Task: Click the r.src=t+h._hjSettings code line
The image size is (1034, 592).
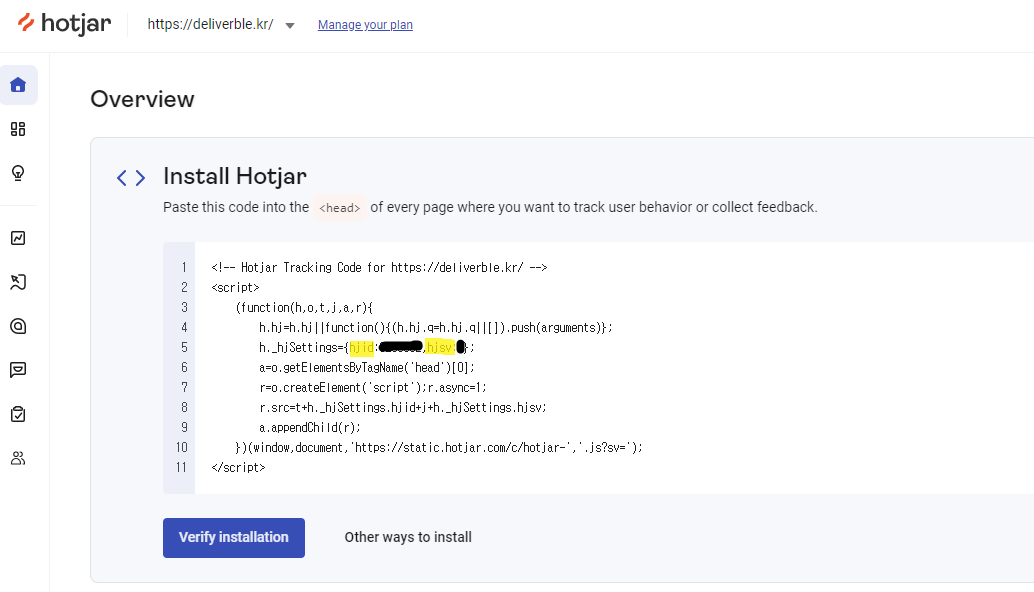Action: (x=403, y=407)
